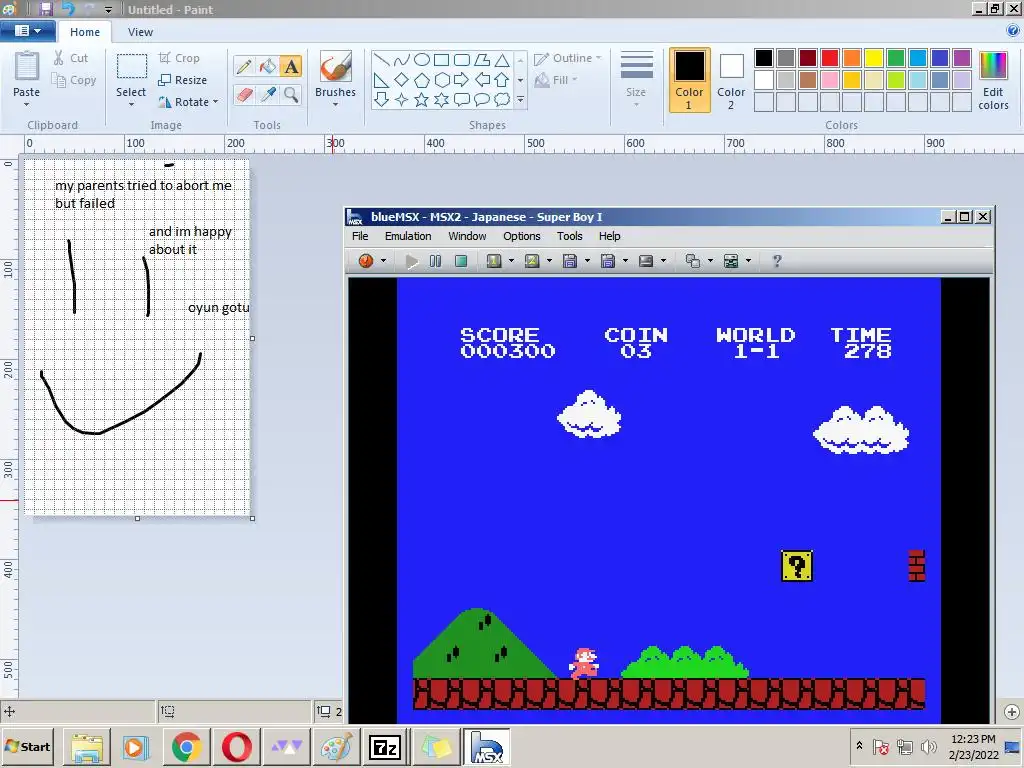The width and height of the screenshot is (1024, 768).
Task: Switch to Paint Home tab
Action: pos(85,32)
